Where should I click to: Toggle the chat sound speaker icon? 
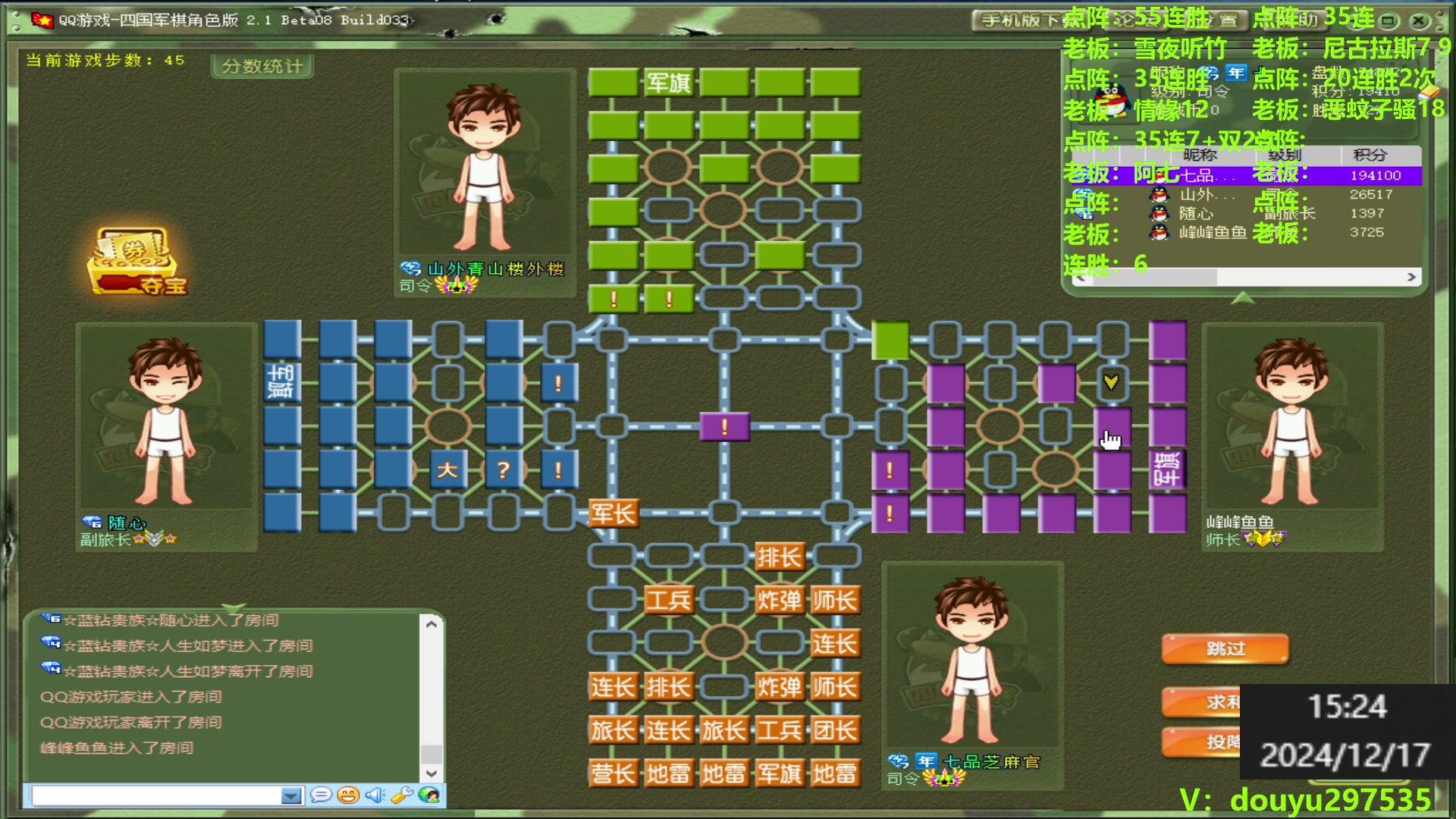(x=375, y=795)
